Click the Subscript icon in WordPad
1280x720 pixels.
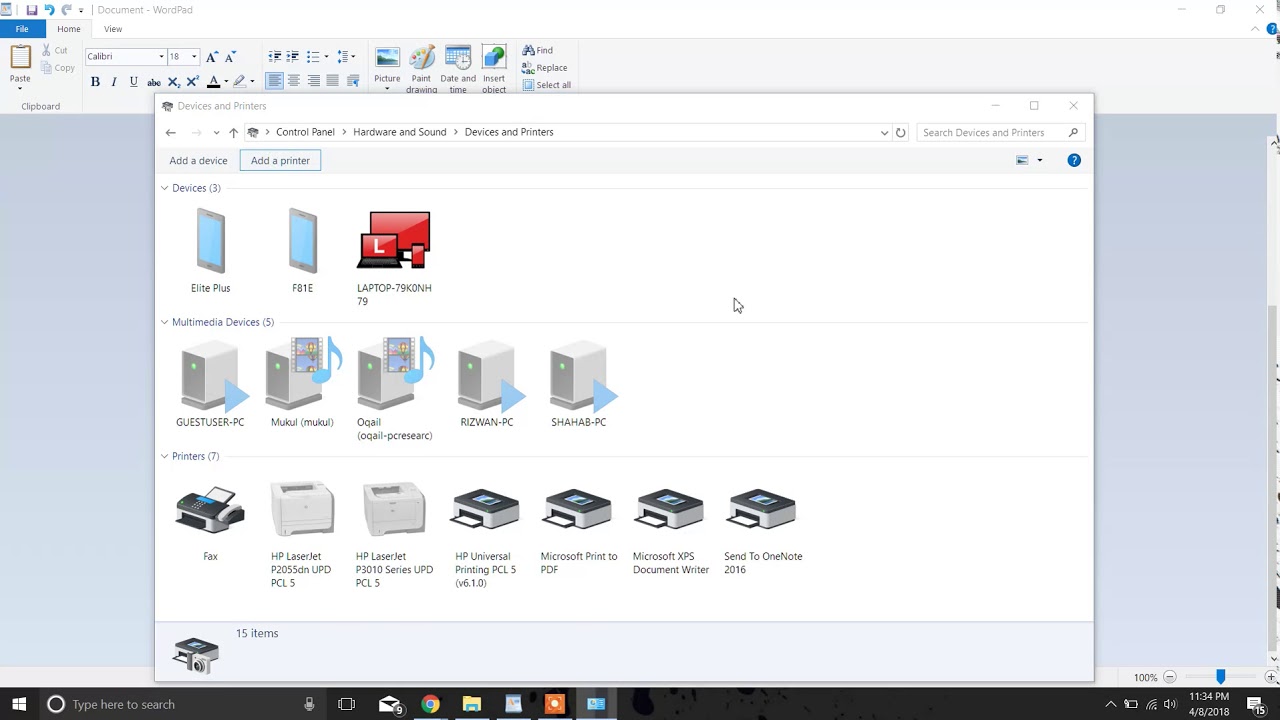click(174, 82)
